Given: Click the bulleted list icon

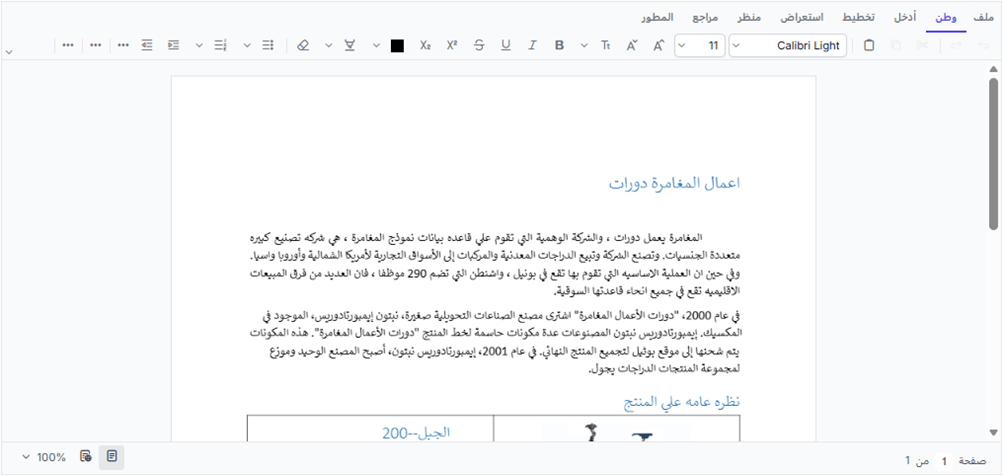Looking at the screenshot, I should (x=268, y=45).
